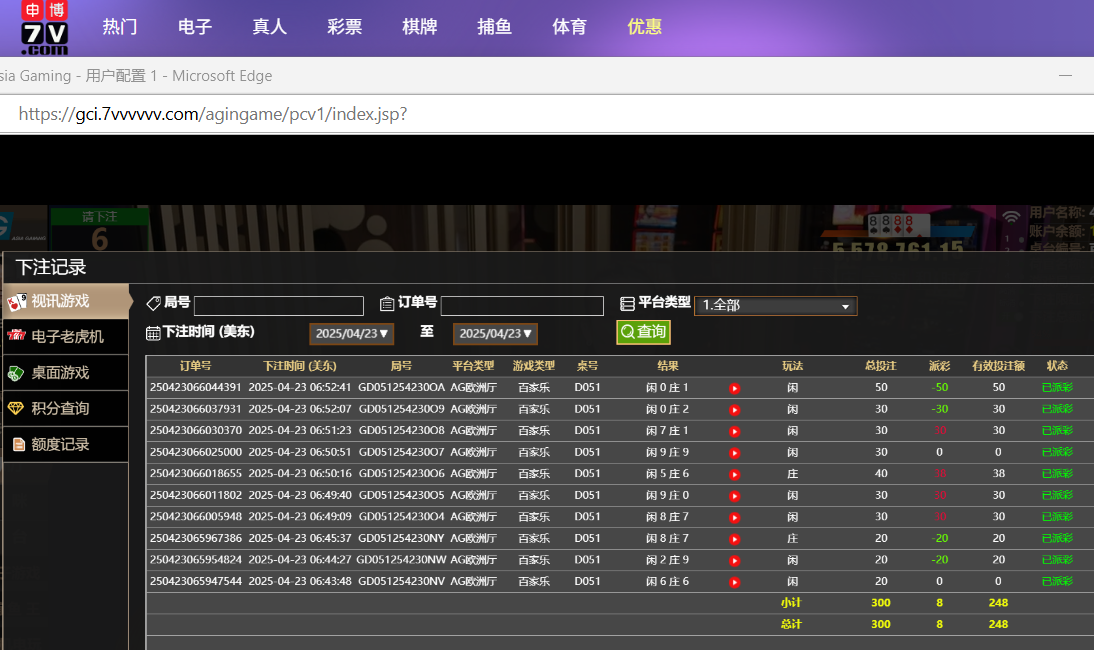The width and height of the screenshot is (1094, 650).
Task: Click the green 查询 search button
Action: click(x=643, y=332)
